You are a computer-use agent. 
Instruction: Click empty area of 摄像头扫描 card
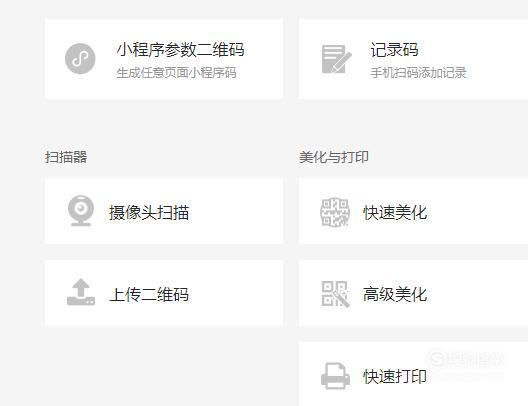236,211
